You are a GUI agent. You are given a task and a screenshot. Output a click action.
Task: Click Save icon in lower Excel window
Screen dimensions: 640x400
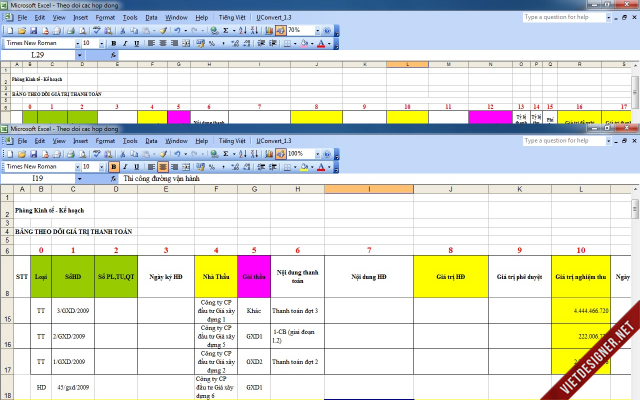tap(32, 153)
